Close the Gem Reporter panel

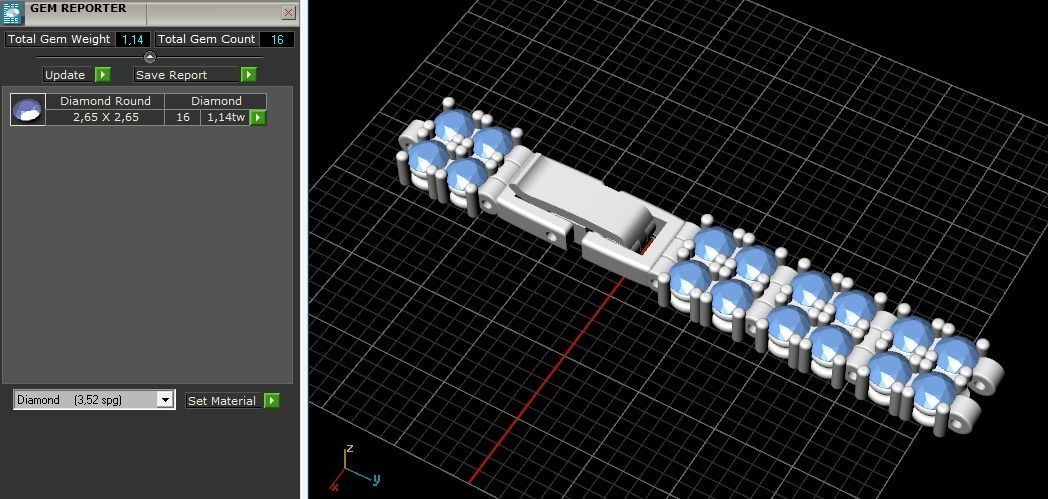click(288, 12)
